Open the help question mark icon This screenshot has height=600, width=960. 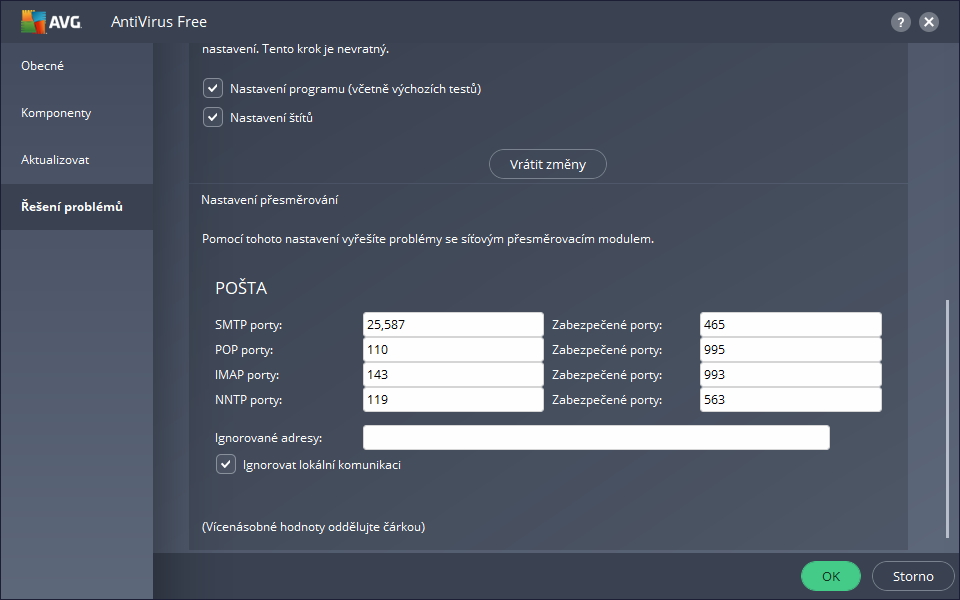coord(901,21)
